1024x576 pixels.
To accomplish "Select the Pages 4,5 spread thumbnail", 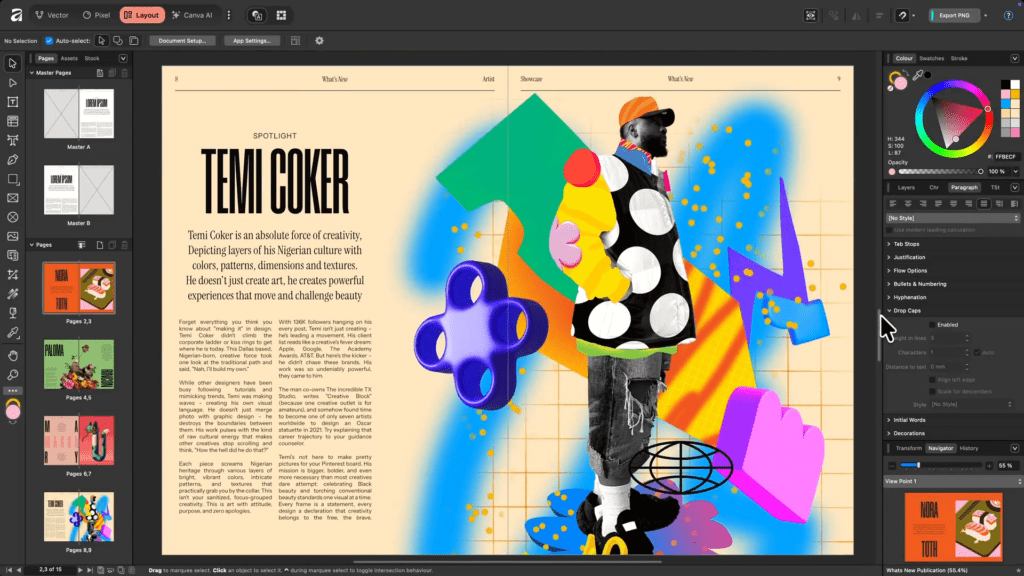I will point(78,360).
